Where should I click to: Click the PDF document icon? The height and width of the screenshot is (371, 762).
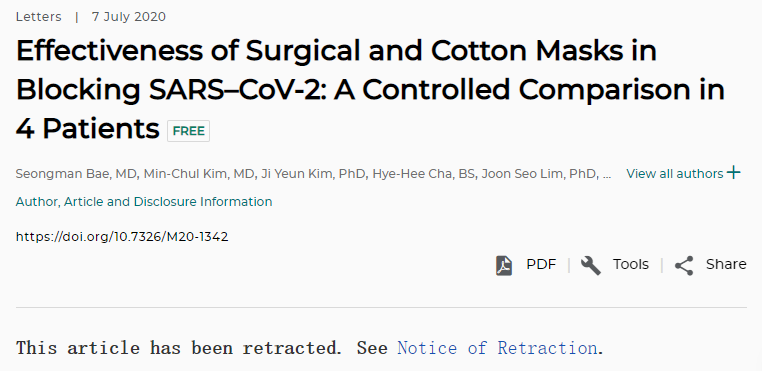coord(504,265)
